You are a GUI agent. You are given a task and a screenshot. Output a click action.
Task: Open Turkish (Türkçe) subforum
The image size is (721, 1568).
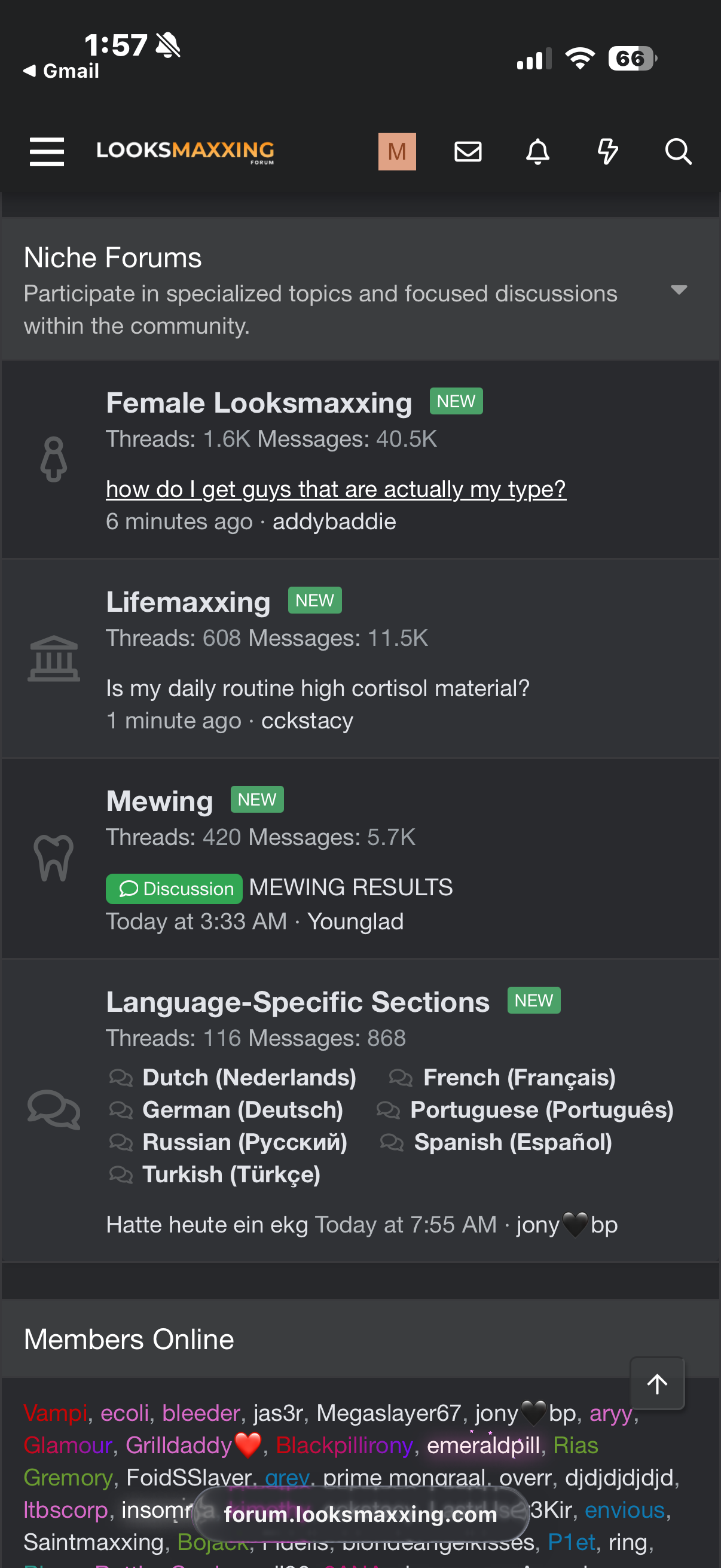231,1174
